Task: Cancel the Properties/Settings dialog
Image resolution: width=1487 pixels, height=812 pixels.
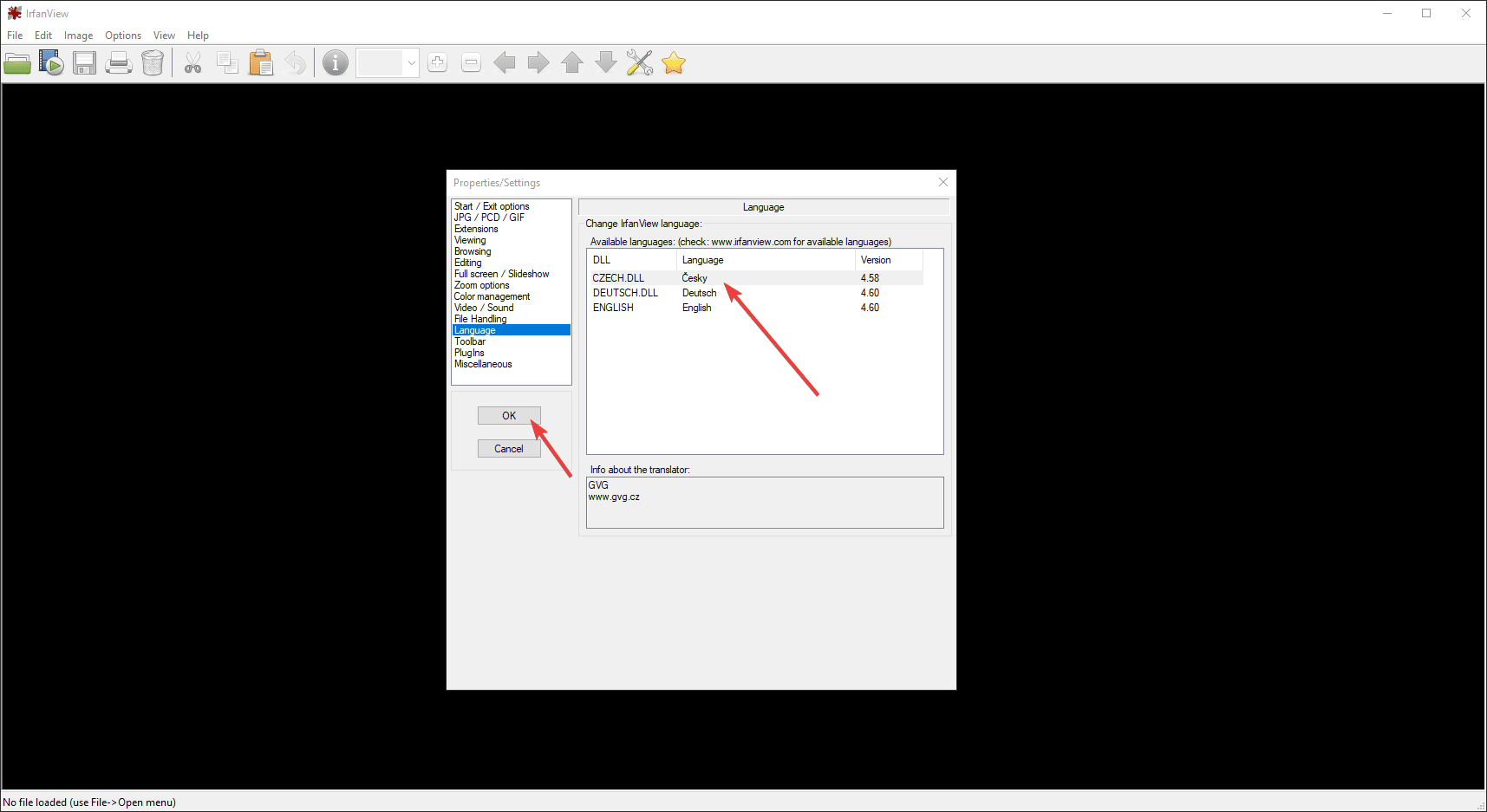Action: (x=509, y=449)
